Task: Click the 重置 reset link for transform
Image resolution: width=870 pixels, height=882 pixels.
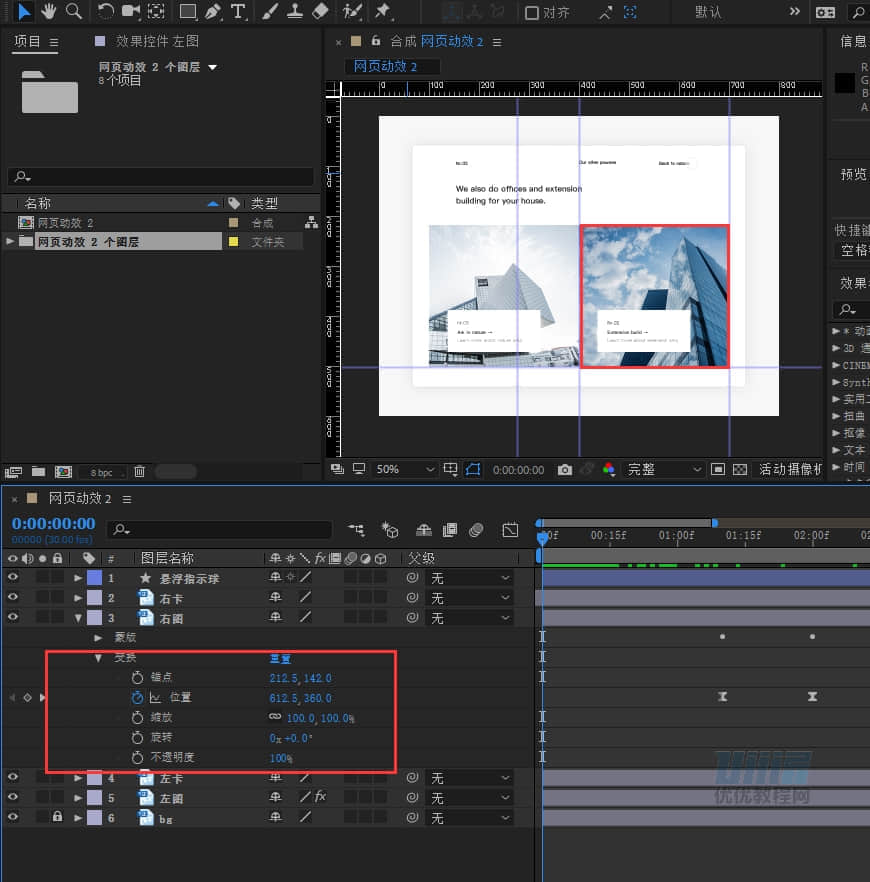Action: point(280,658)
